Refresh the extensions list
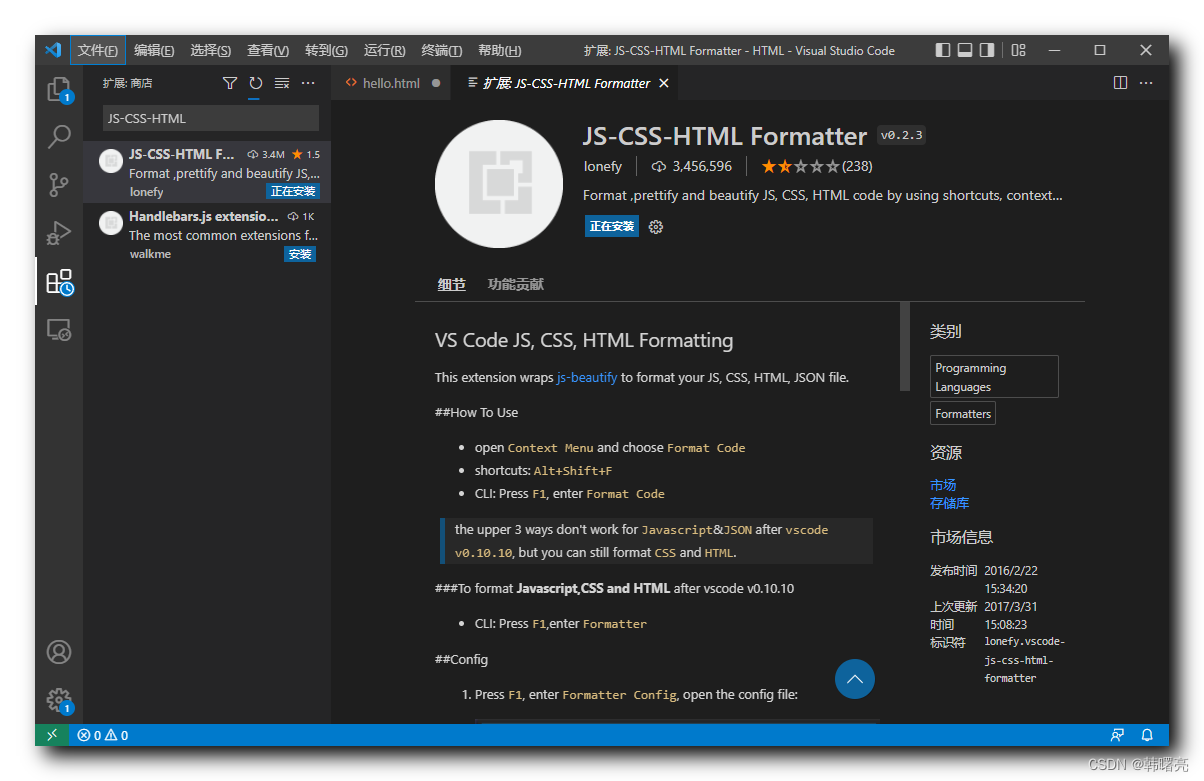The height and width of the screenshot is (781, 1204). [x=255, y=83]
